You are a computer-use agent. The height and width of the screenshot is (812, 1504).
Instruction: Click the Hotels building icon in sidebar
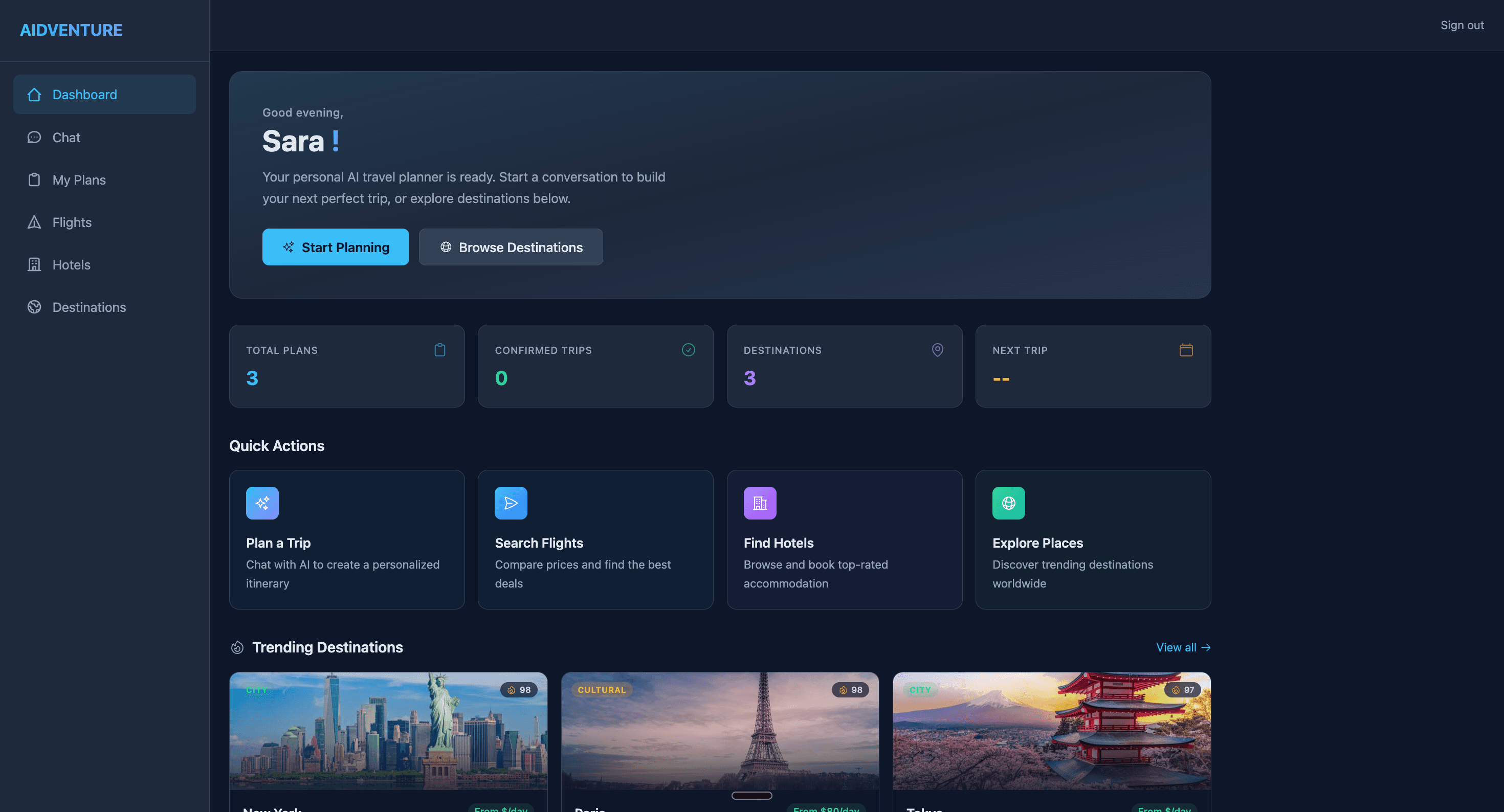coord(34,264)
